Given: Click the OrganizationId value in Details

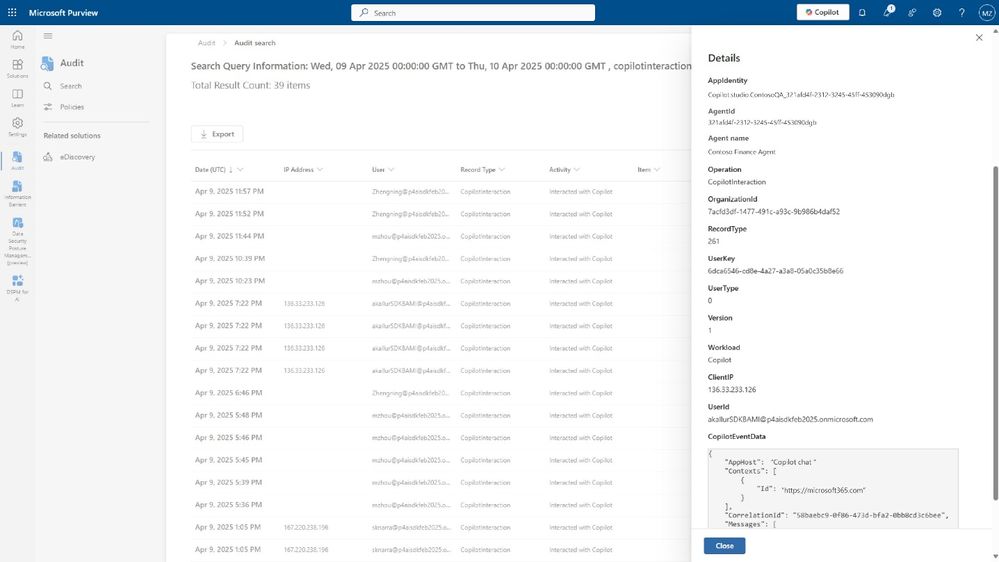Looking at the screenshot, I should (773, 212).
